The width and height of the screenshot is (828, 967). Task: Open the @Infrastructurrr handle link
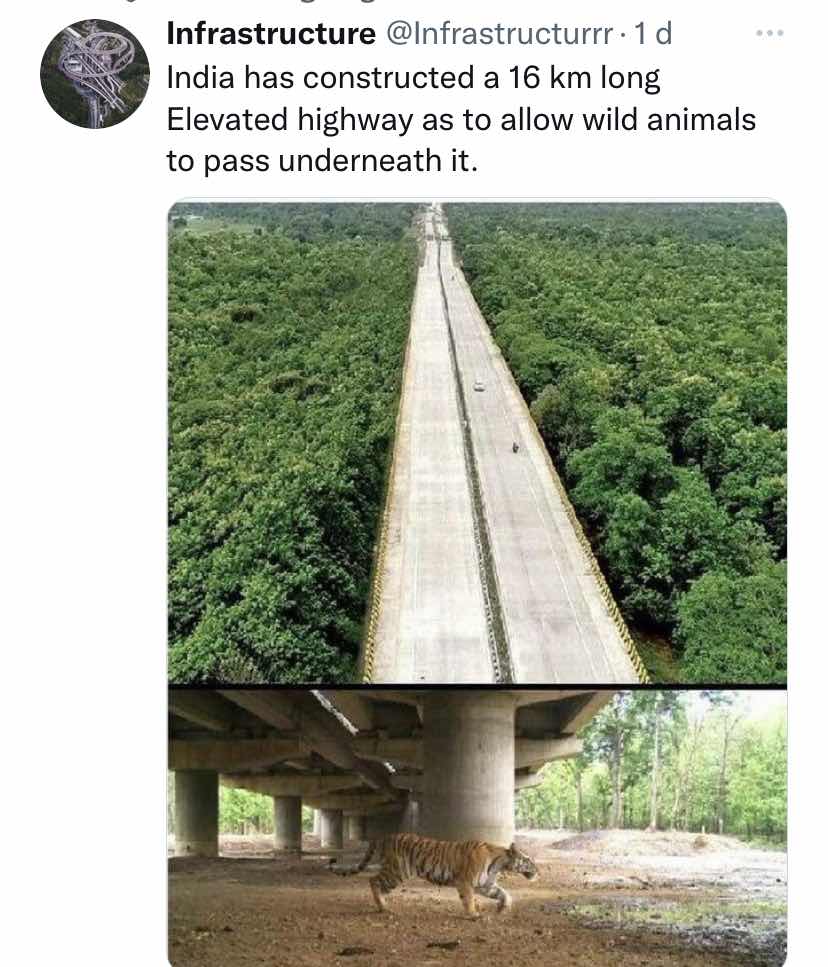click(x=499, y=33)
